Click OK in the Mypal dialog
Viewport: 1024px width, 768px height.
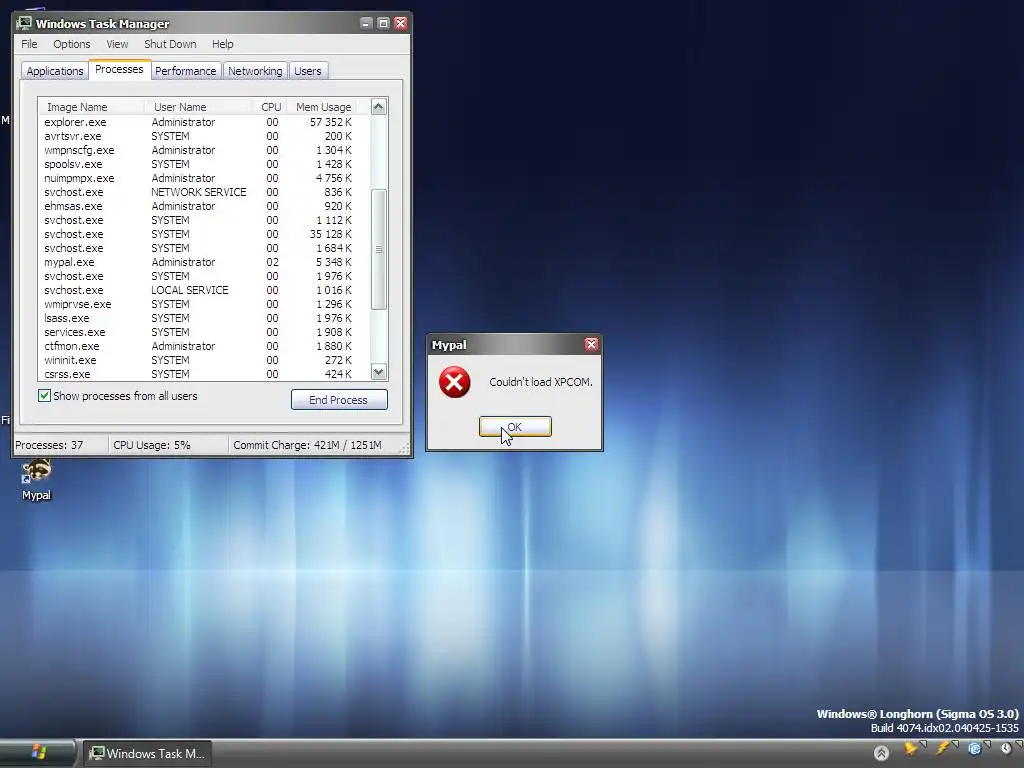[x=515, y=426]
